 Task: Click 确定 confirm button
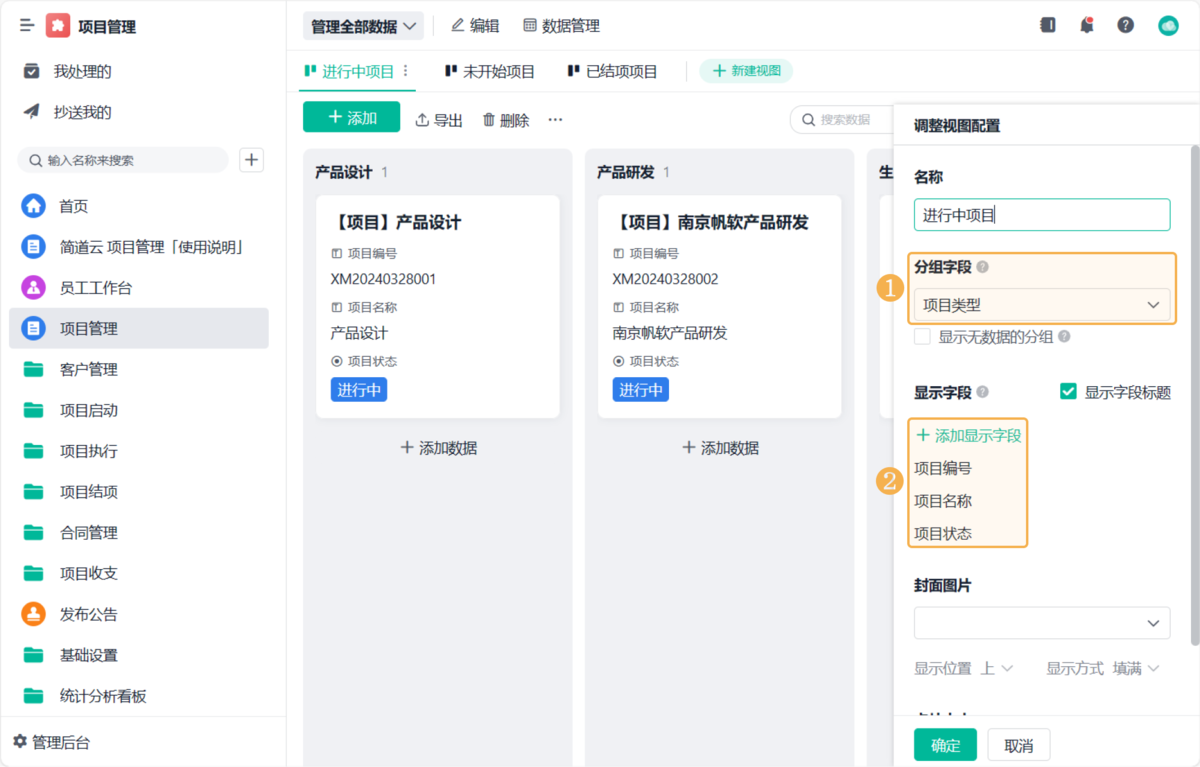[945, 745]
